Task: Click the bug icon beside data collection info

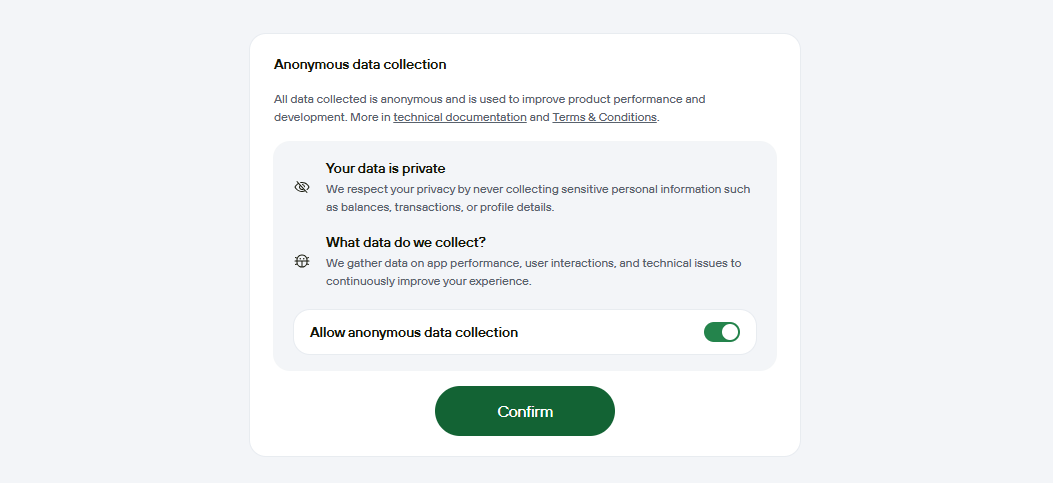Action: pyautogui.click(x=302, y=261)
